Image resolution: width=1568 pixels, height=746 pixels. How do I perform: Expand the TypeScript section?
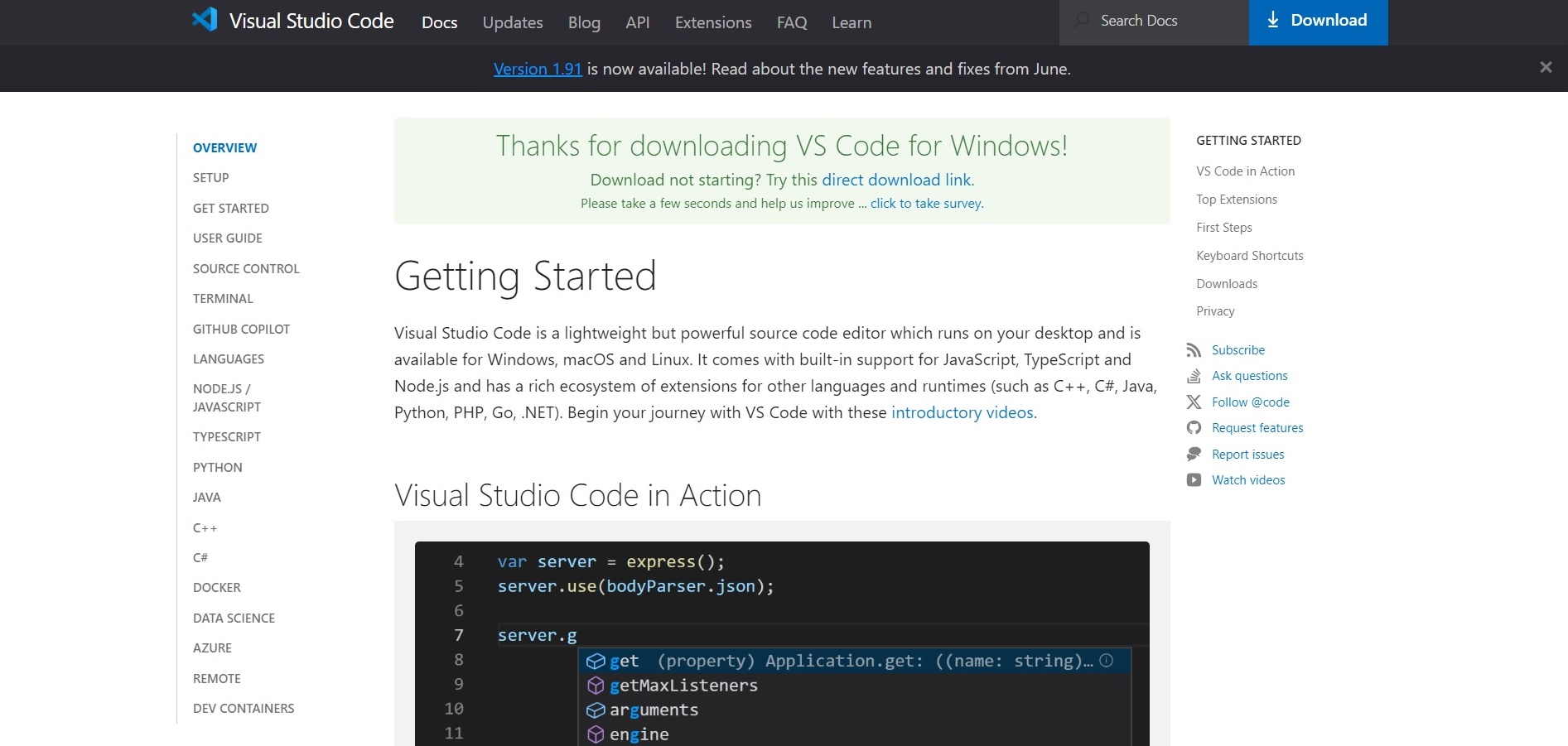(x=227, y=437)
